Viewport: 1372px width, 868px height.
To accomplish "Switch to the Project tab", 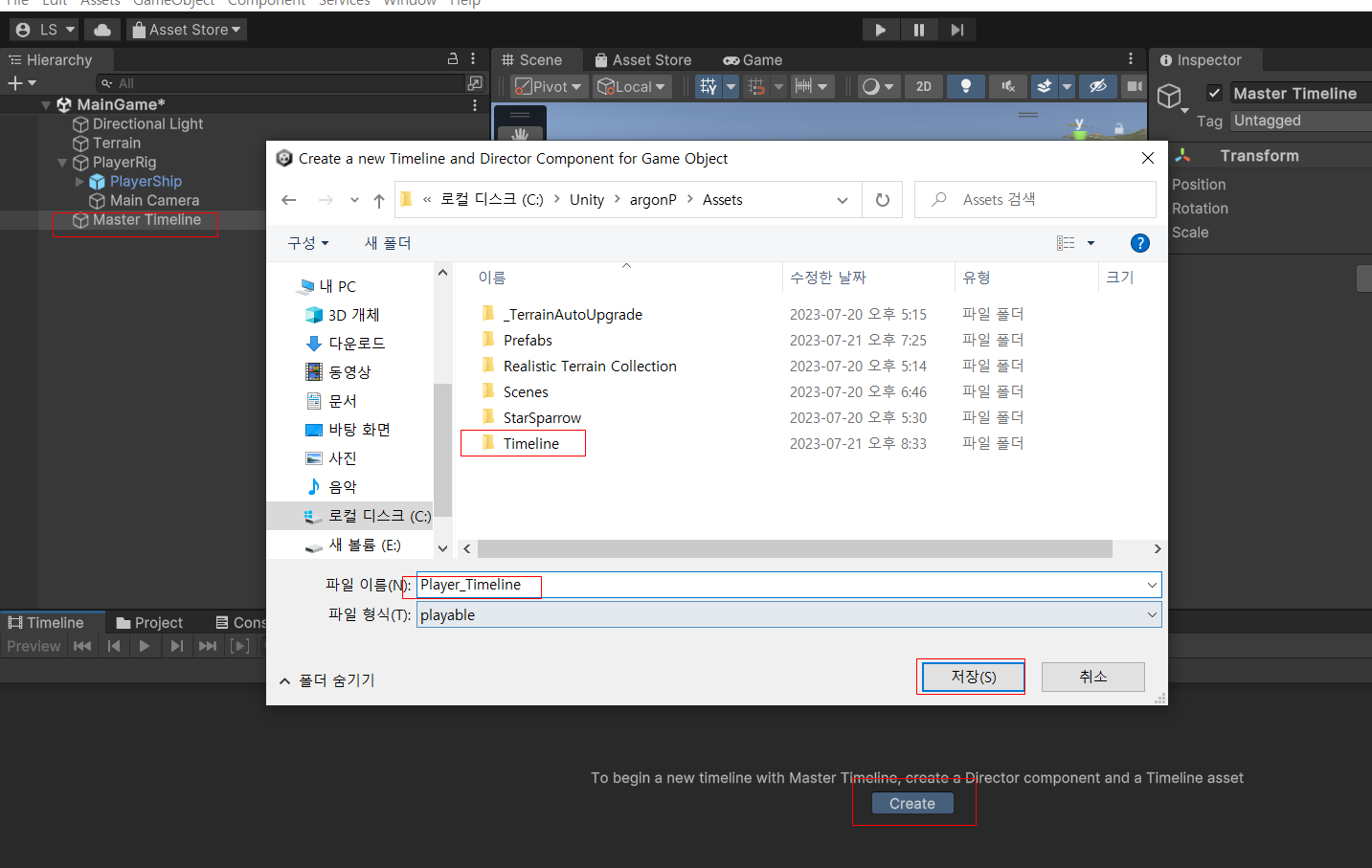I will click(149, 623).
